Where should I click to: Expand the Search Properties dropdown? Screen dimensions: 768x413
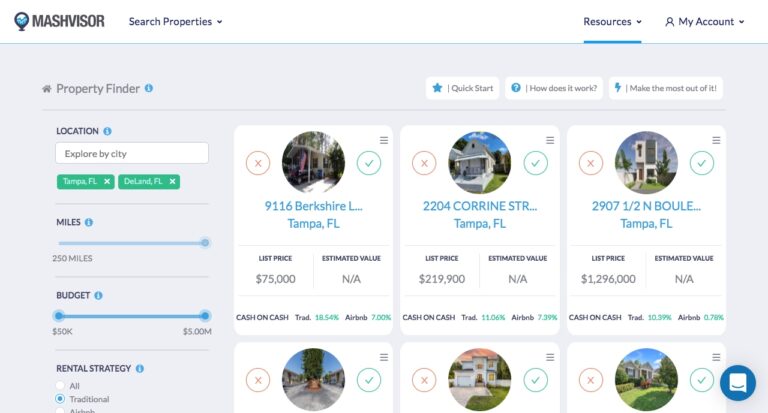(x=175, y=21)
